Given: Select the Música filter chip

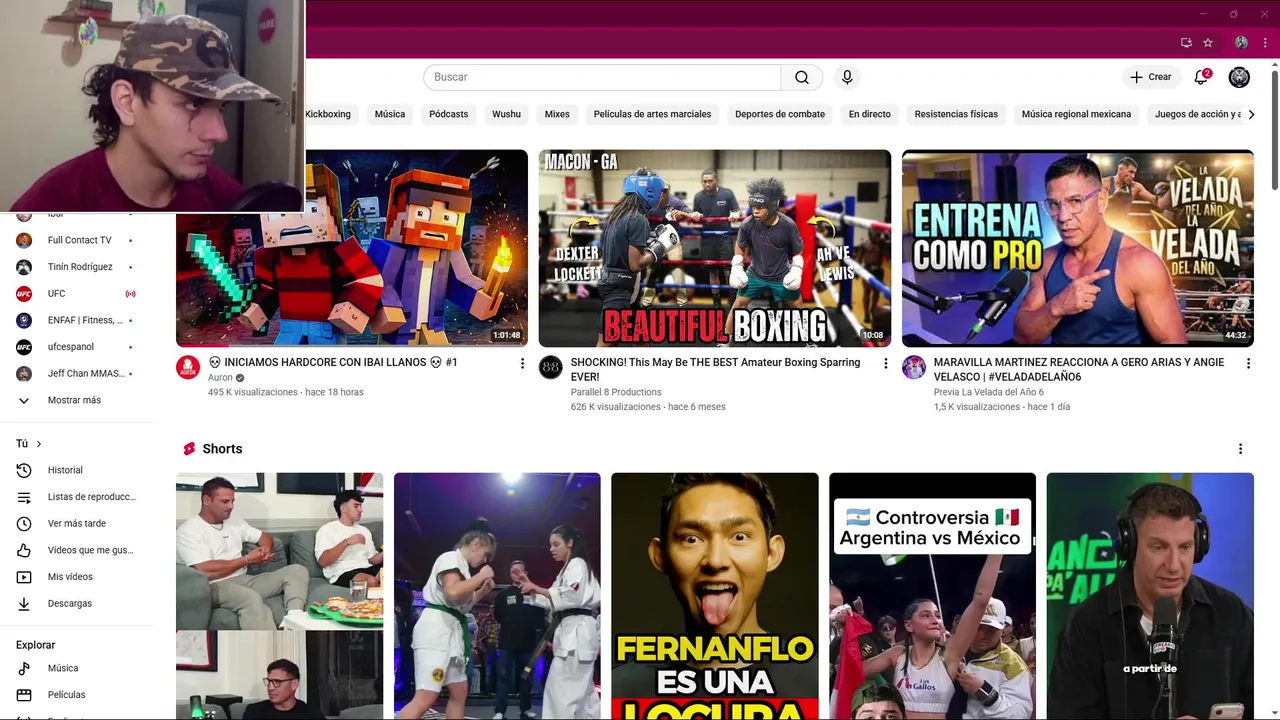Looking at the screenshot, I should 390,114.
